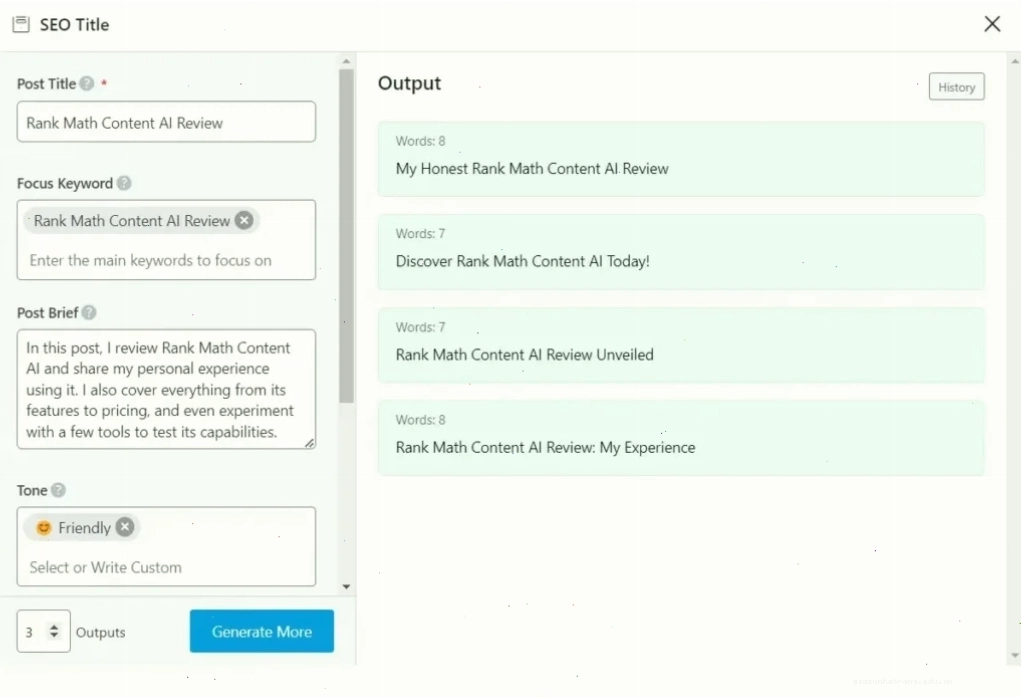Click the Post Brief resize handle
1021x698 pixels.
click(x=310, y=443)
